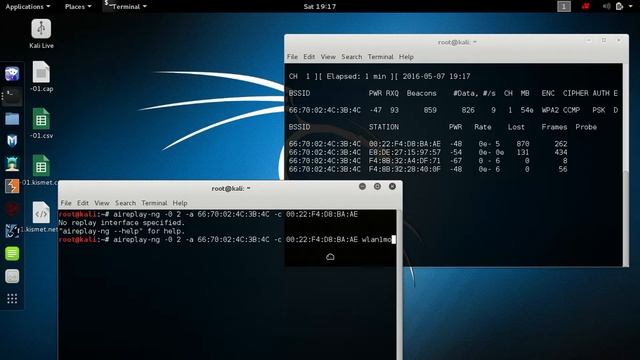Open the green Leafpad notes icon in the dock
640x360 pixels.
[12, 253]
